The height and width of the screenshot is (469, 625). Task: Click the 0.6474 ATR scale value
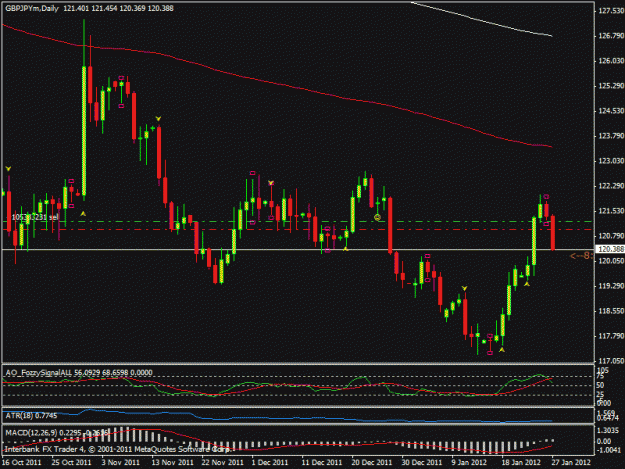point(608,418)
